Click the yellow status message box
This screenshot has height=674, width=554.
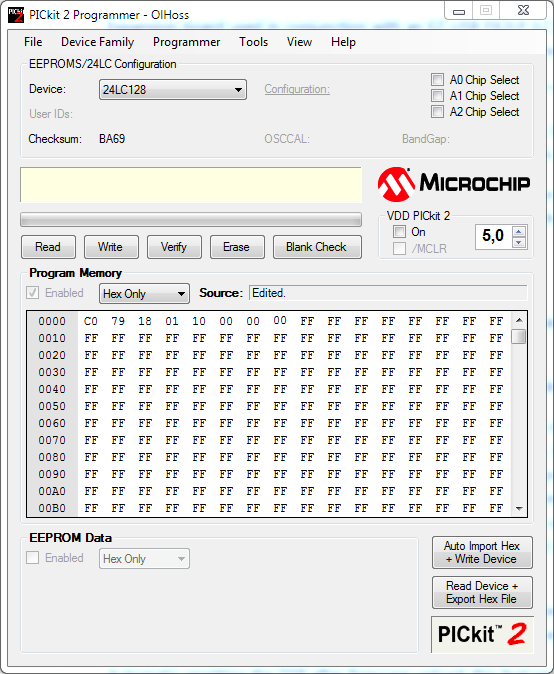[x=191, y=185]
